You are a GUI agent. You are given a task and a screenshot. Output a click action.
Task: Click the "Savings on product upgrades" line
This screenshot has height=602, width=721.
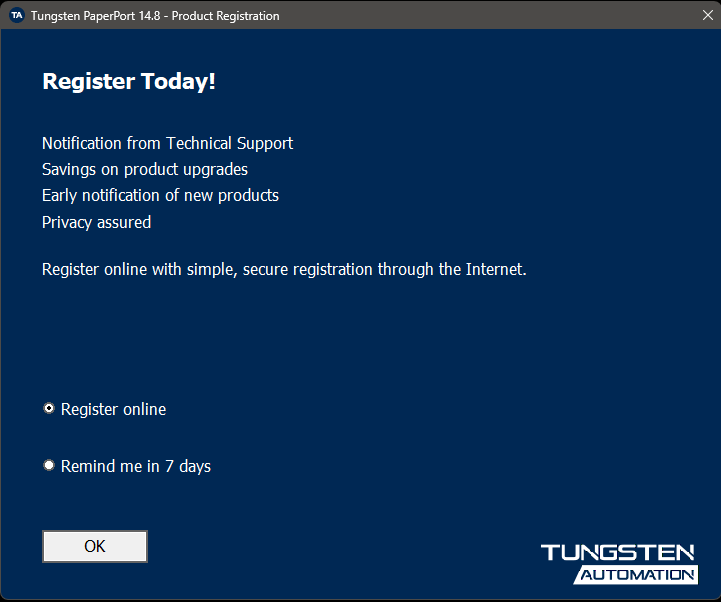pyautogui.click(x=145, y=170)
